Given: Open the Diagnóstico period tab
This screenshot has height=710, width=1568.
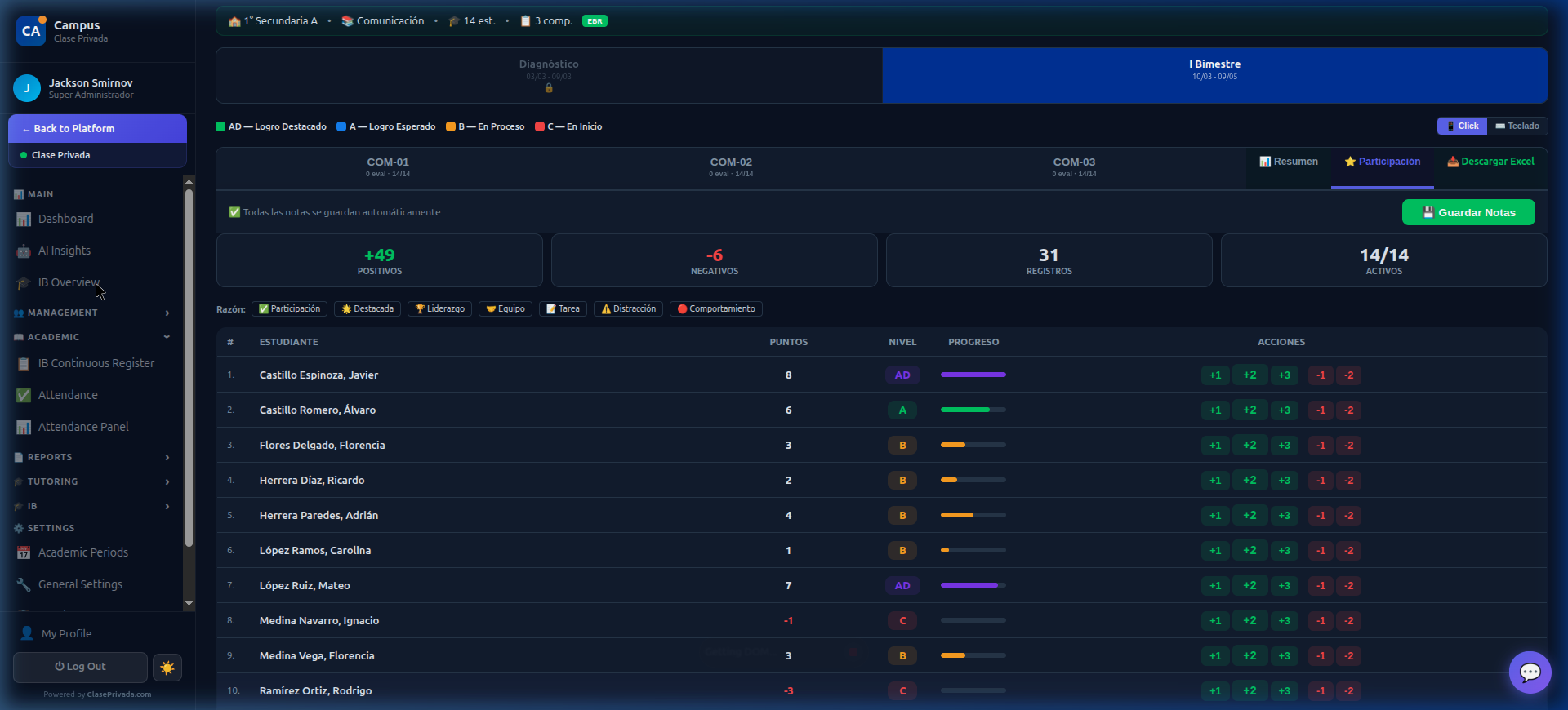Looking at the screenshot, I should (549, 75).
